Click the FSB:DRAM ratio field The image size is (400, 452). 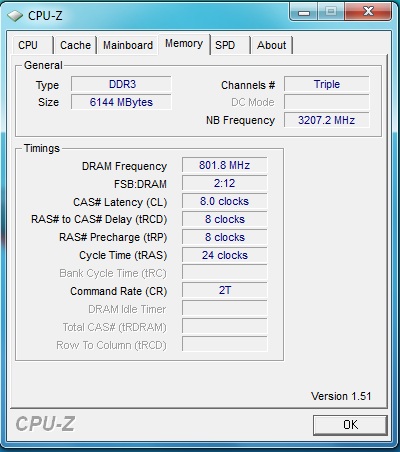pyautogui.click(x=224, y=183)
